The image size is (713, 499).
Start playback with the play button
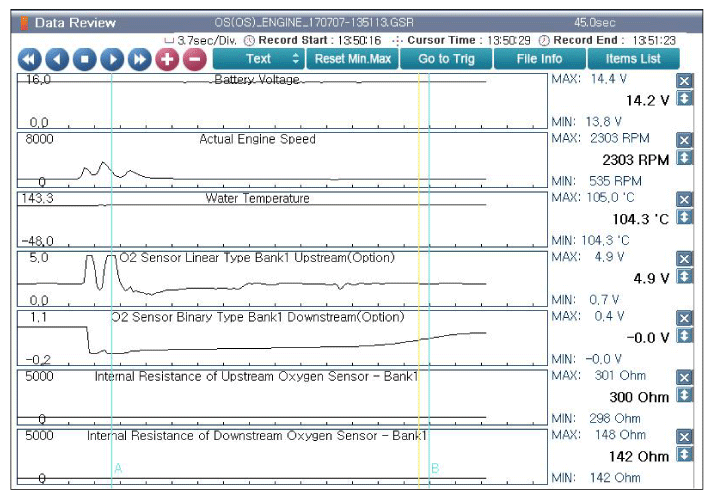[x=112, y=59]
